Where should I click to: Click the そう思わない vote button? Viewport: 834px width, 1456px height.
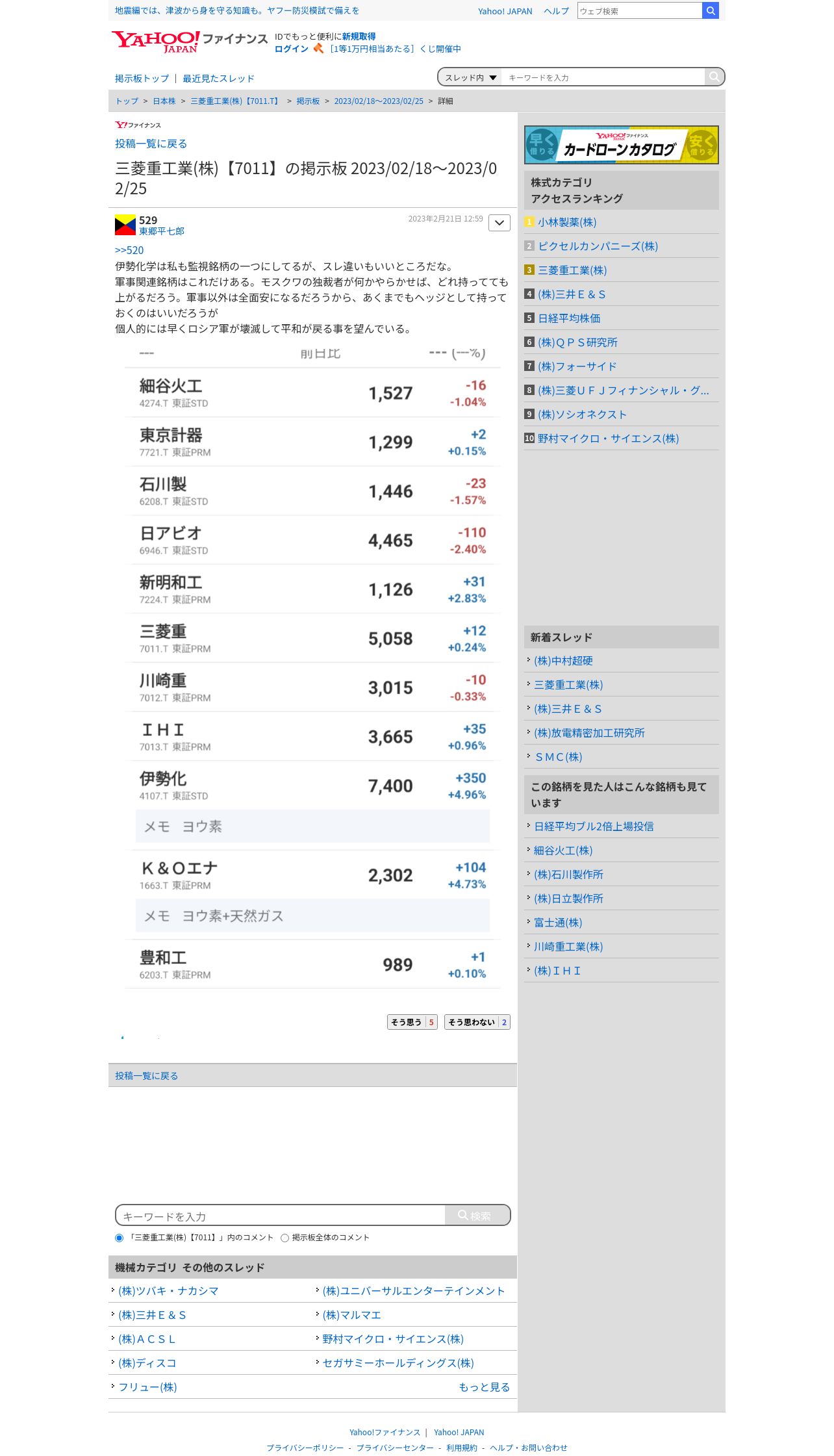click(477, 1022)
